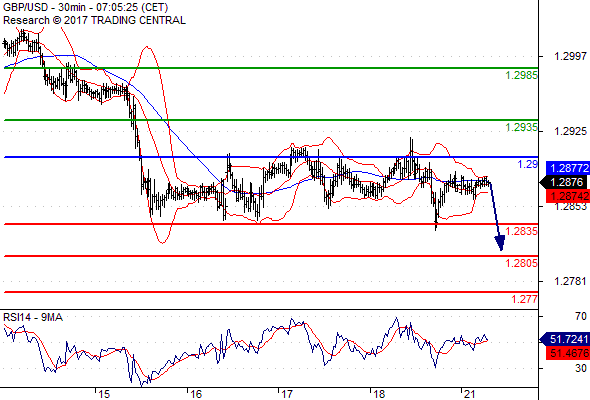Click the 1.2997 price axis label
This screenshot has width=590, height=400.
[570, 56]
